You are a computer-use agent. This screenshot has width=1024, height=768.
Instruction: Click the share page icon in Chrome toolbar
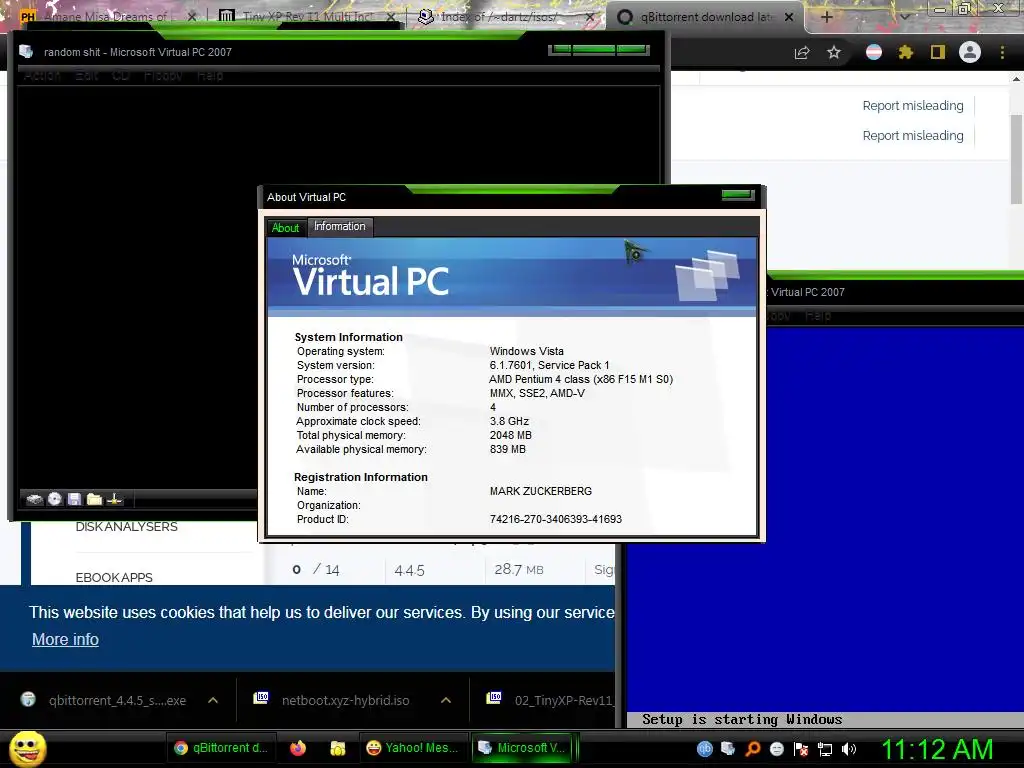(x=802, y=53)
